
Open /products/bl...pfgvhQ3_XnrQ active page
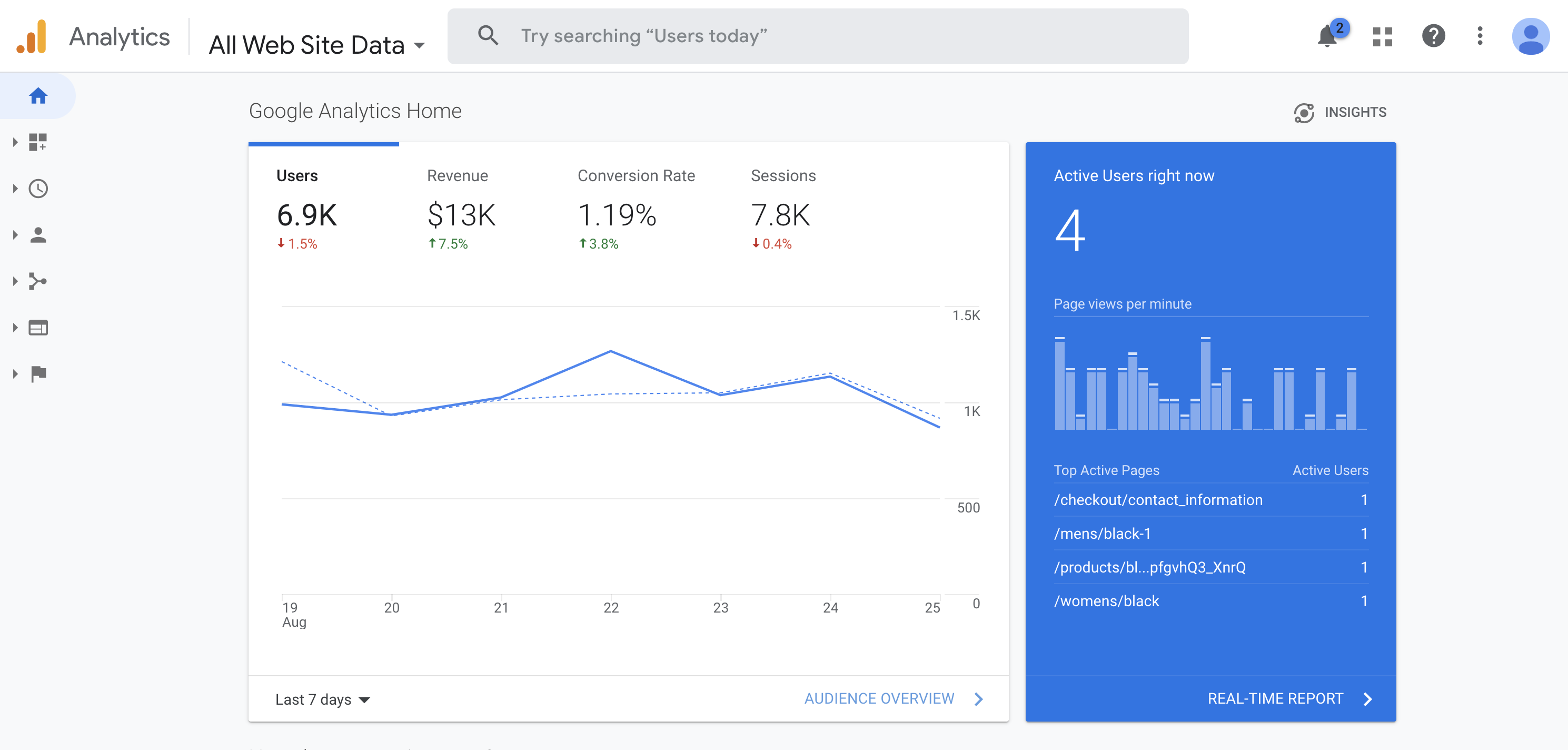click(x=1149, y=567)
